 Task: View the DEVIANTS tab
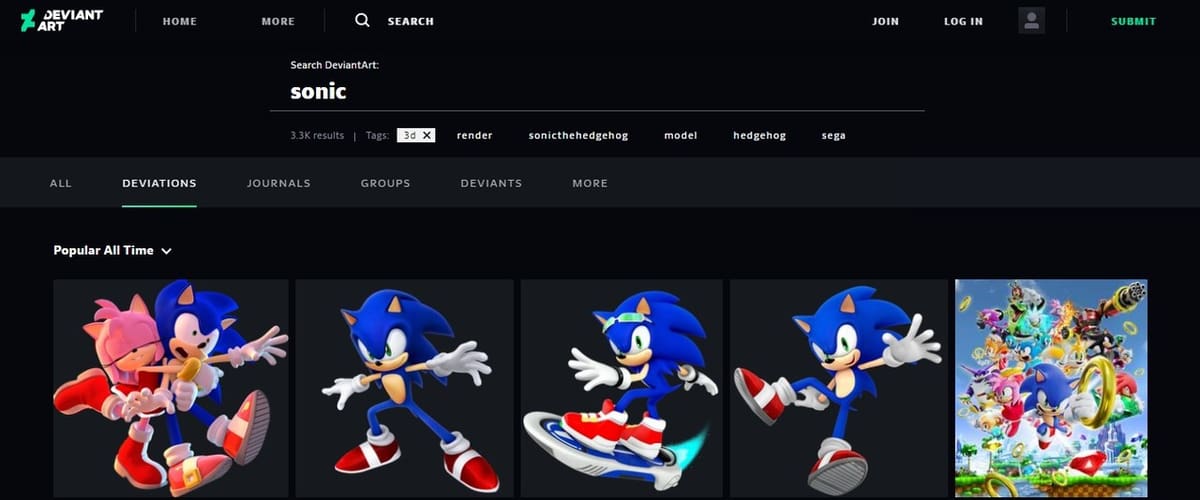491,183
